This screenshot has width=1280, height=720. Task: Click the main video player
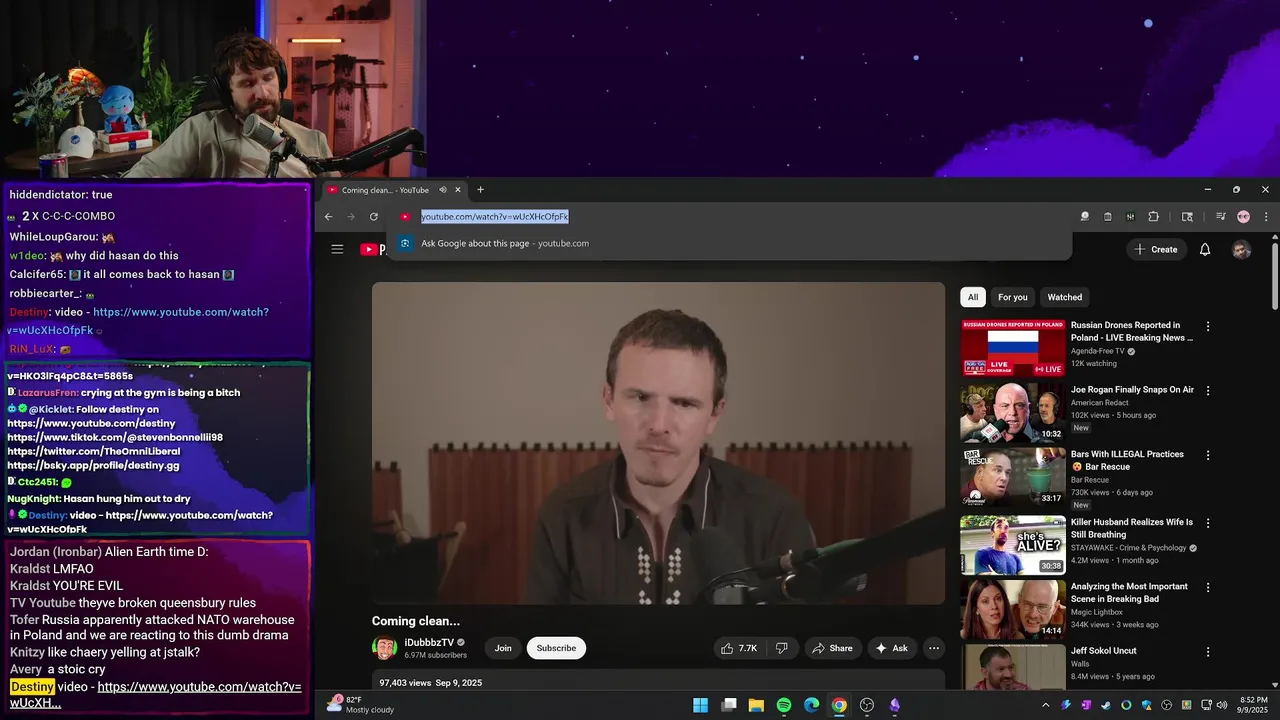tap(658, 443)
